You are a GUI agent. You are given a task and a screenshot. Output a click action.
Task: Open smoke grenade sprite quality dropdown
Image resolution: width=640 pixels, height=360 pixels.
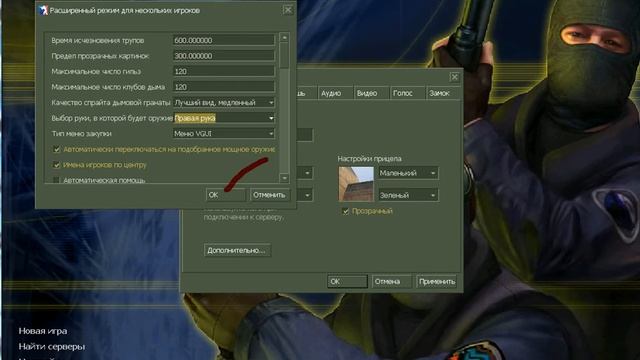[x=224, y=102]
